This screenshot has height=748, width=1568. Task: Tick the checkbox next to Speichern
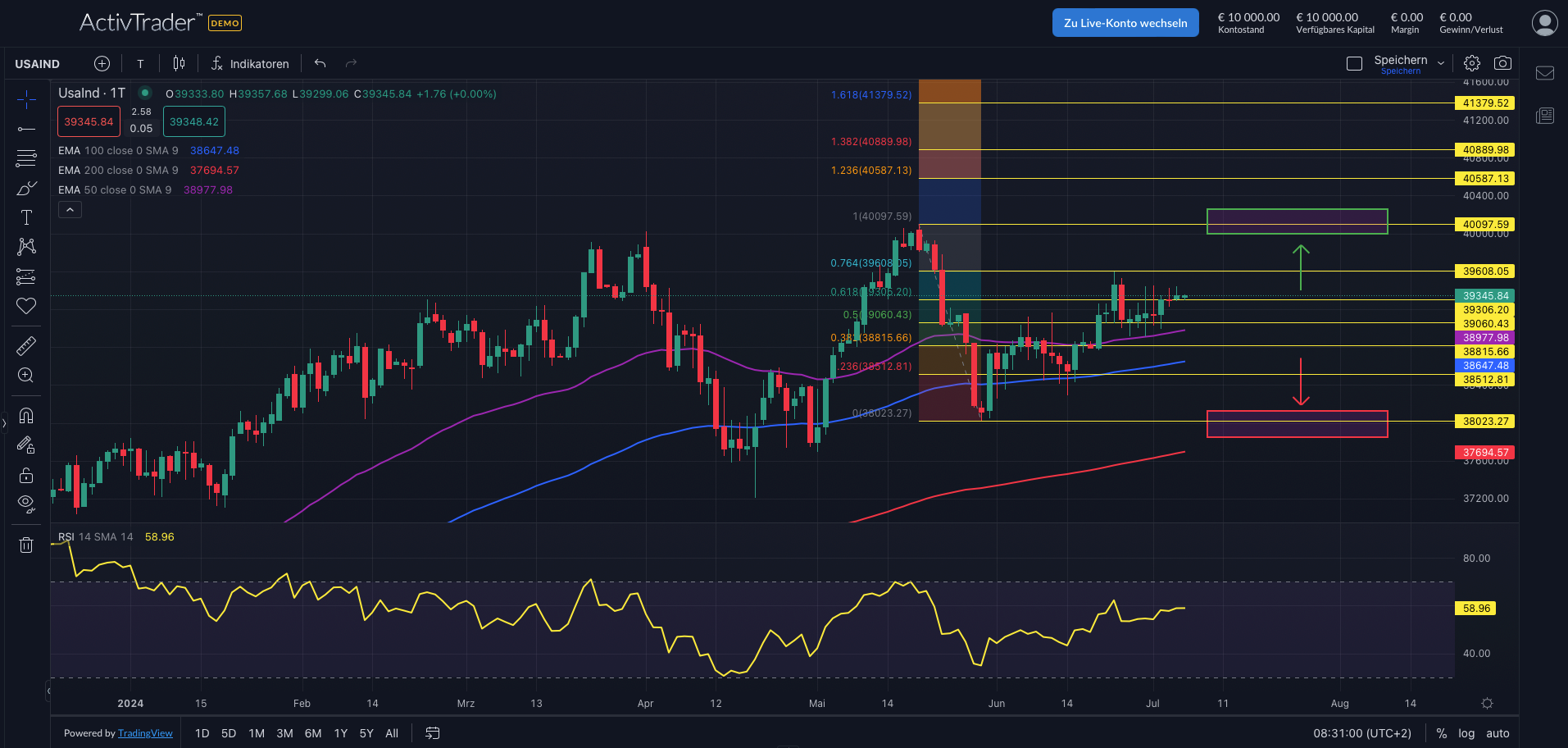1354,62
